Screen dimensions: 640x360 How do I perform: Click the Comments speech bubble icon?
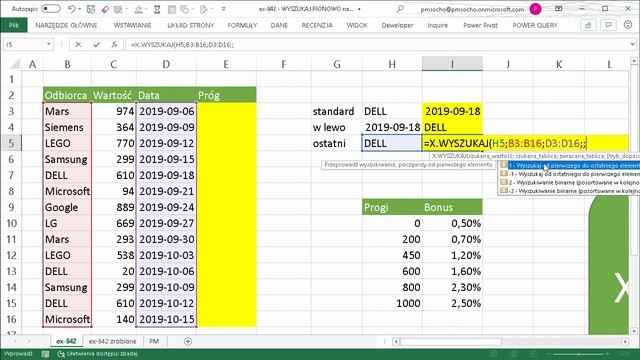608,25
